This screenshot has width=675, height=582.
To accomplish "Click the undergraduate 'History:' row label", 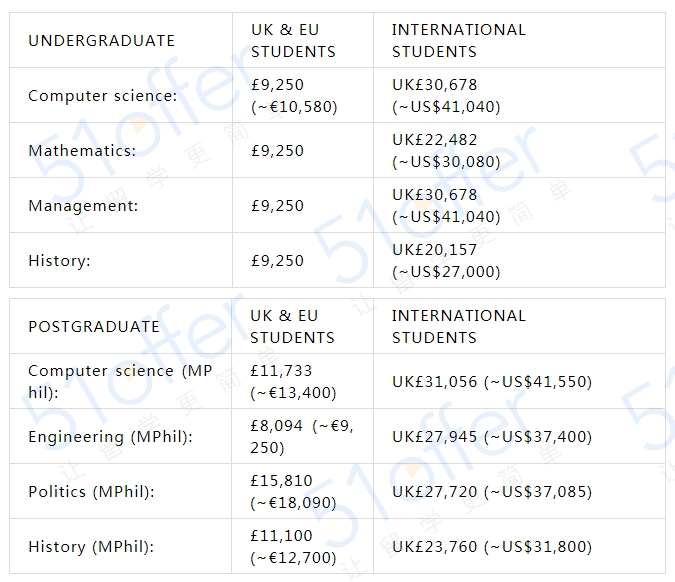I will coord(59,261).
